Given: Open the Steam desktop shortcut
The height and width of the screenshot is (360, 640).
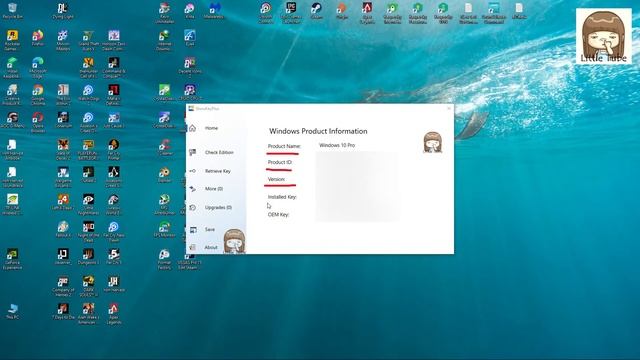Looking at the screenshot, I should (316, 11).
